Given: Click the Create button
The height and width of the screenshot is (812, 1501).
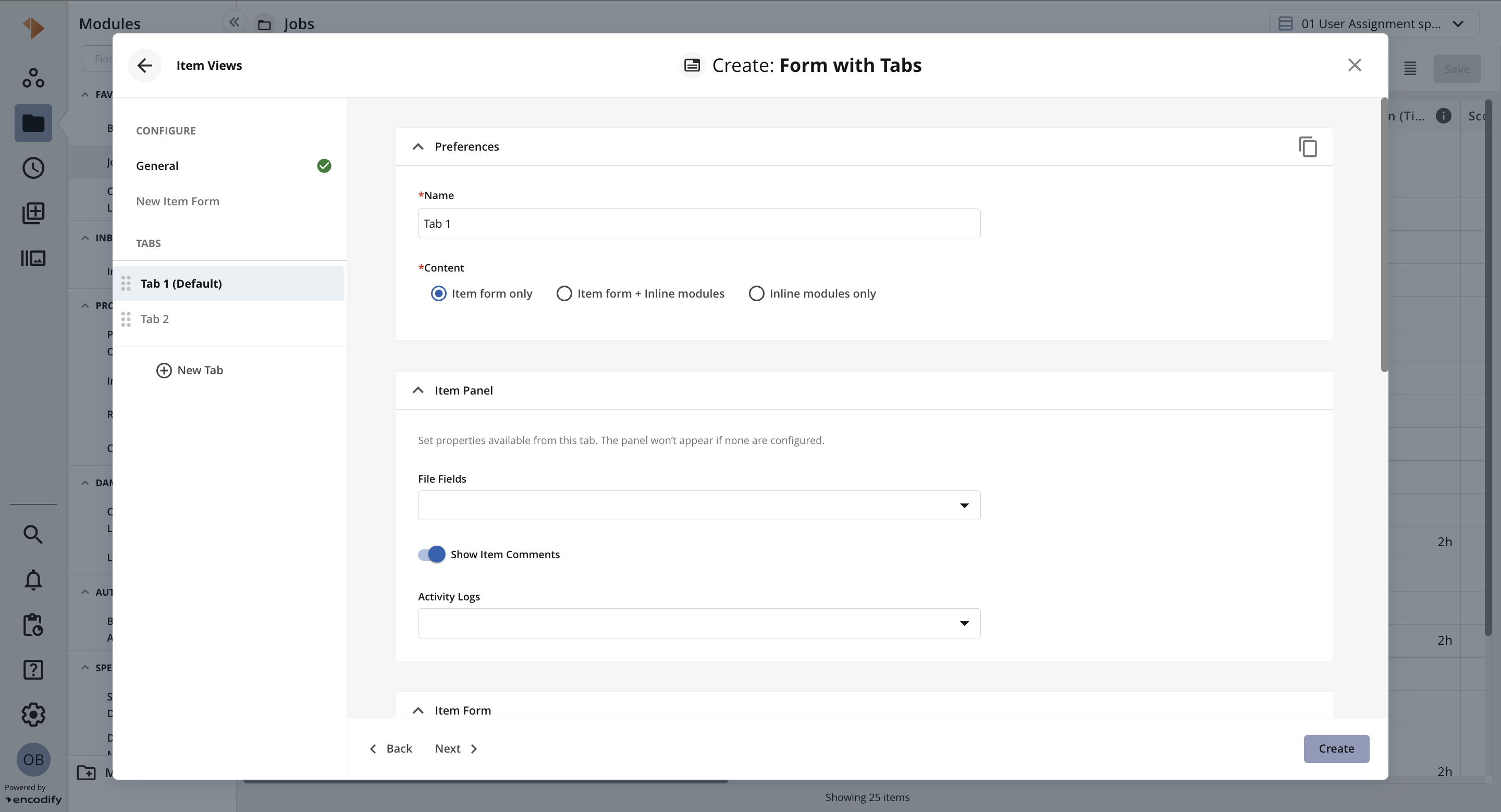Looking at the screenshot, I should 1336,749.
